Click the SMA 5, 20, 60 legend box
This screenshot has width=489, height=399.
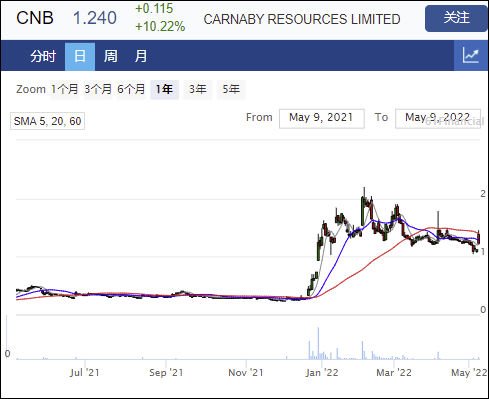tap(47, 121)
